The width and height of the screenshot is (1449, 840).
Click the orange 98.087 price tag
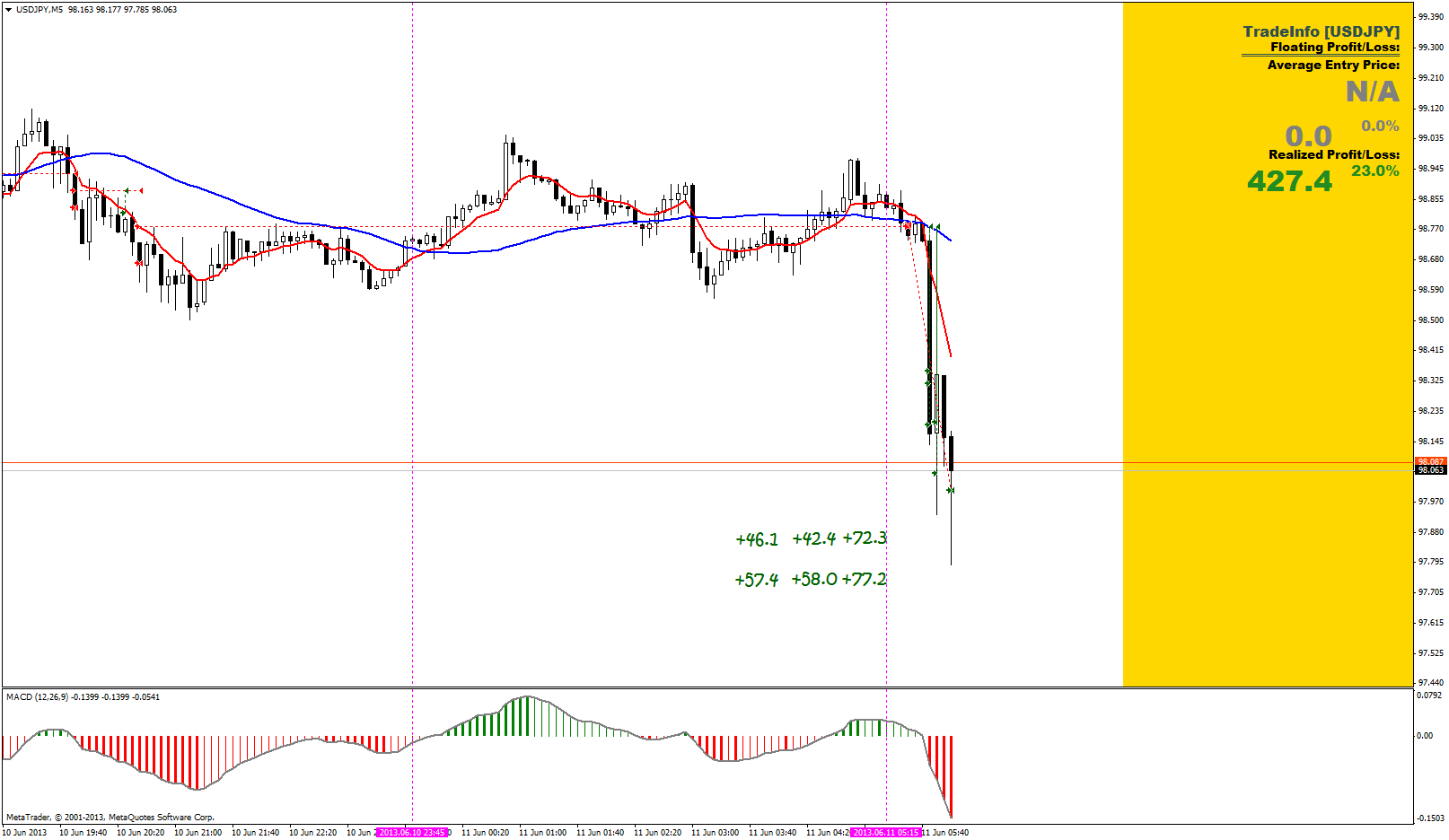(x=1431, y=462)
